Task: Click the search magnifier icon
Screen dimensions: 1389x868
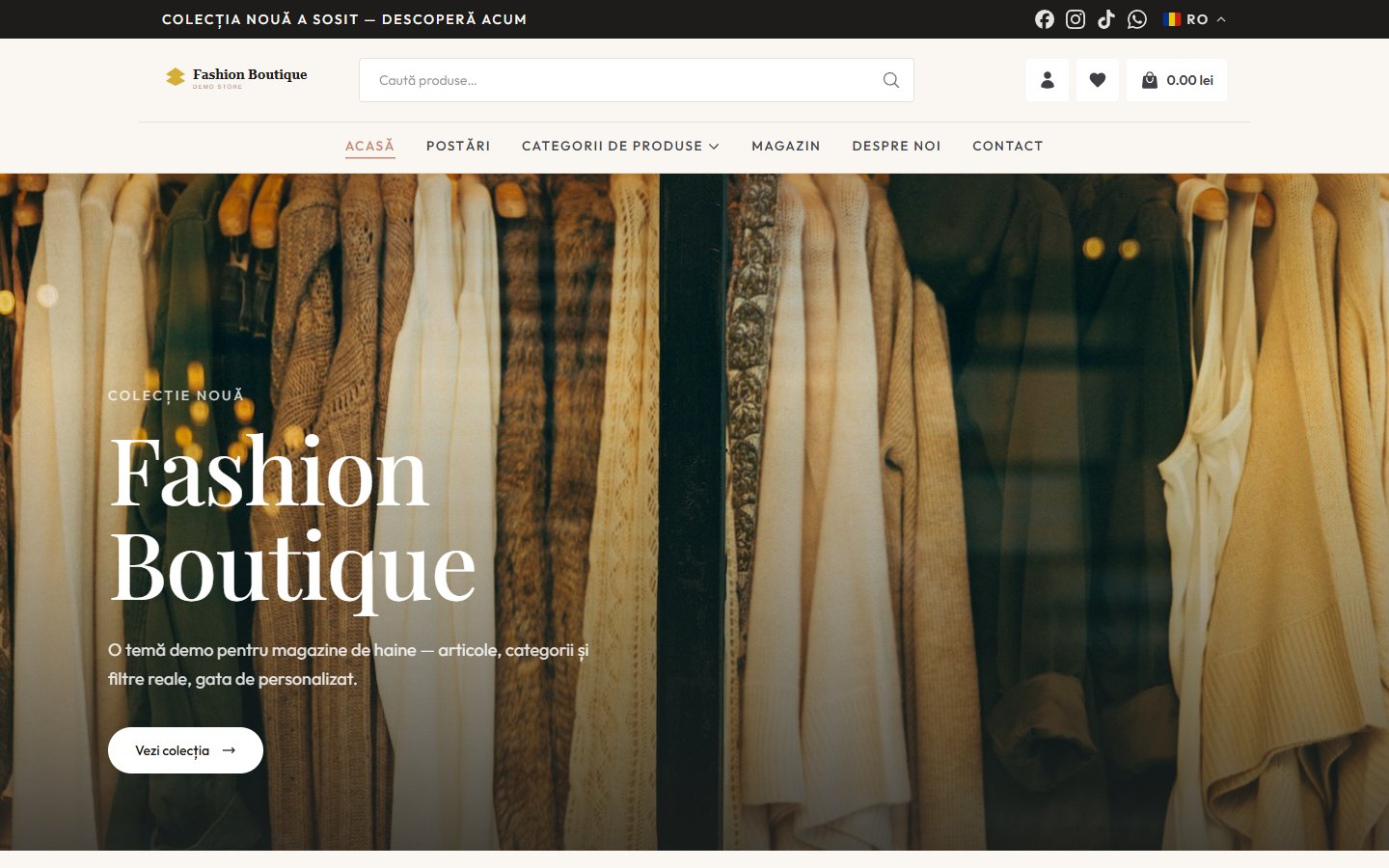Action: click(x=891, y=80)
